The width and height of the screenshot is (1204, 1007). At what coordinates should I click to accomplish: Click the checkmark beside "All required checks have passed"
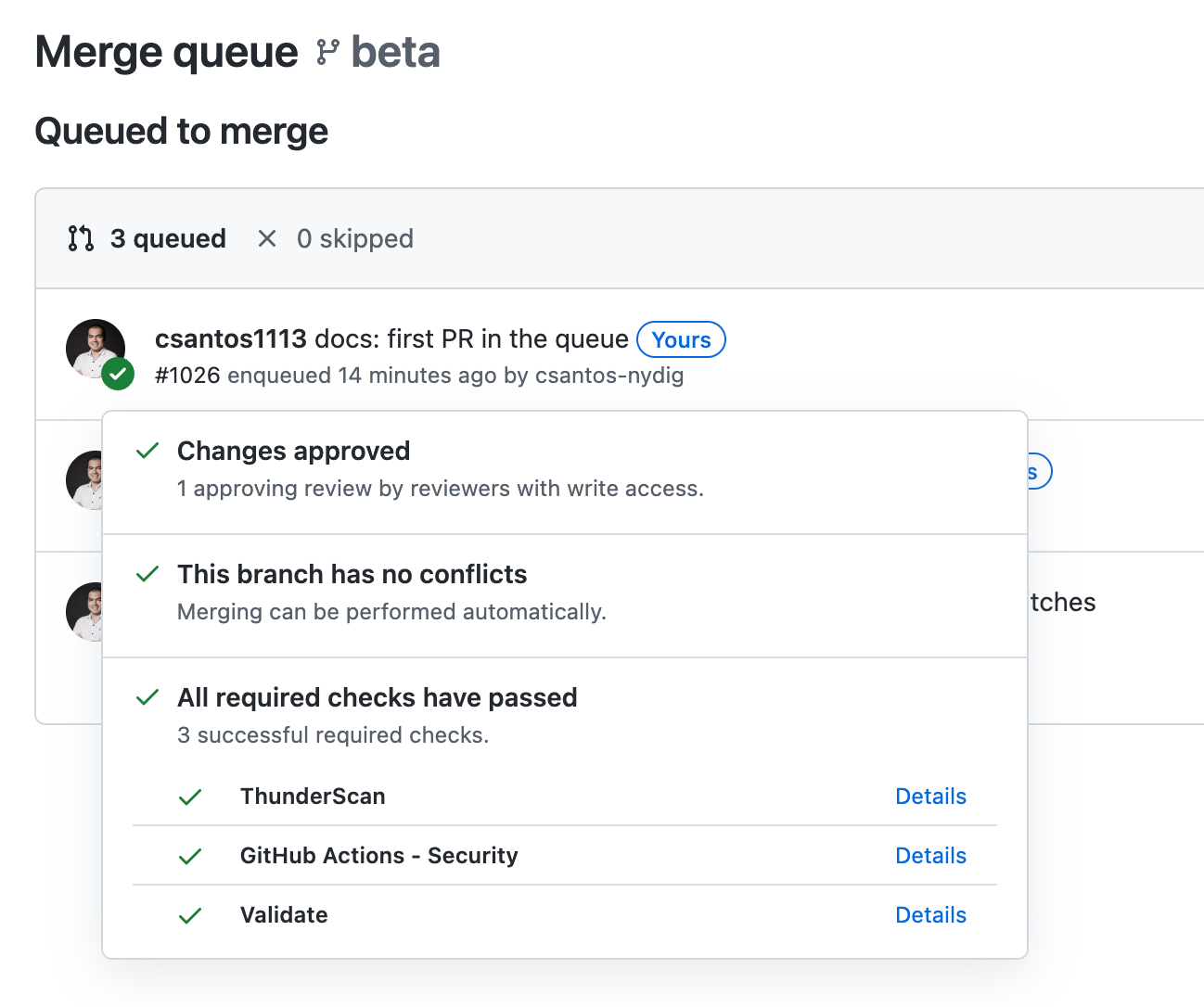click(147, 697)
